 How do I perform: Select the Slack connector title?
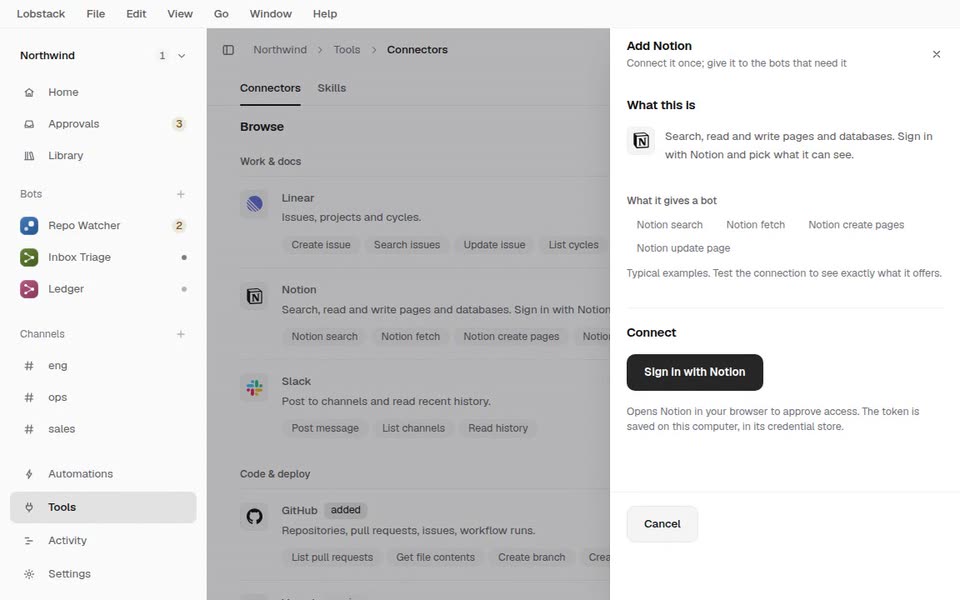pos(296,381)
